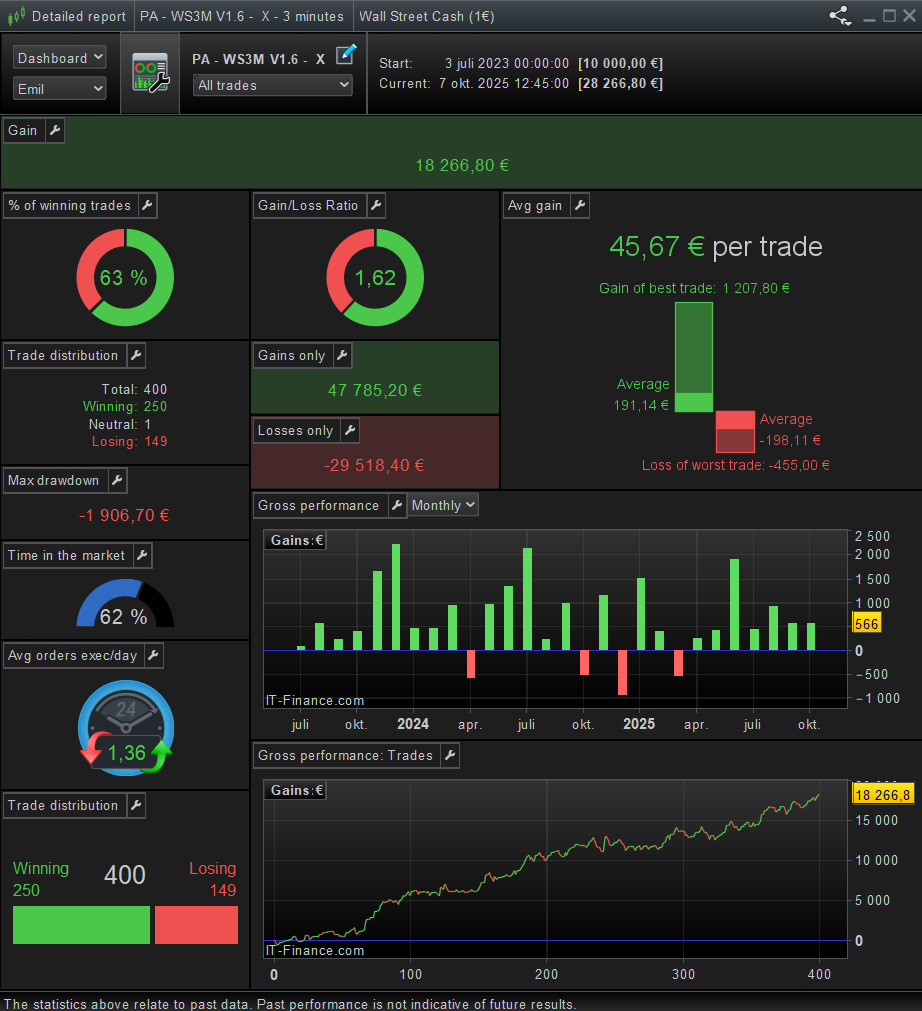Viewport: 922px width, 1011px height.
Task: Open the All trades filter dropdown
Action: click(273, 86)
